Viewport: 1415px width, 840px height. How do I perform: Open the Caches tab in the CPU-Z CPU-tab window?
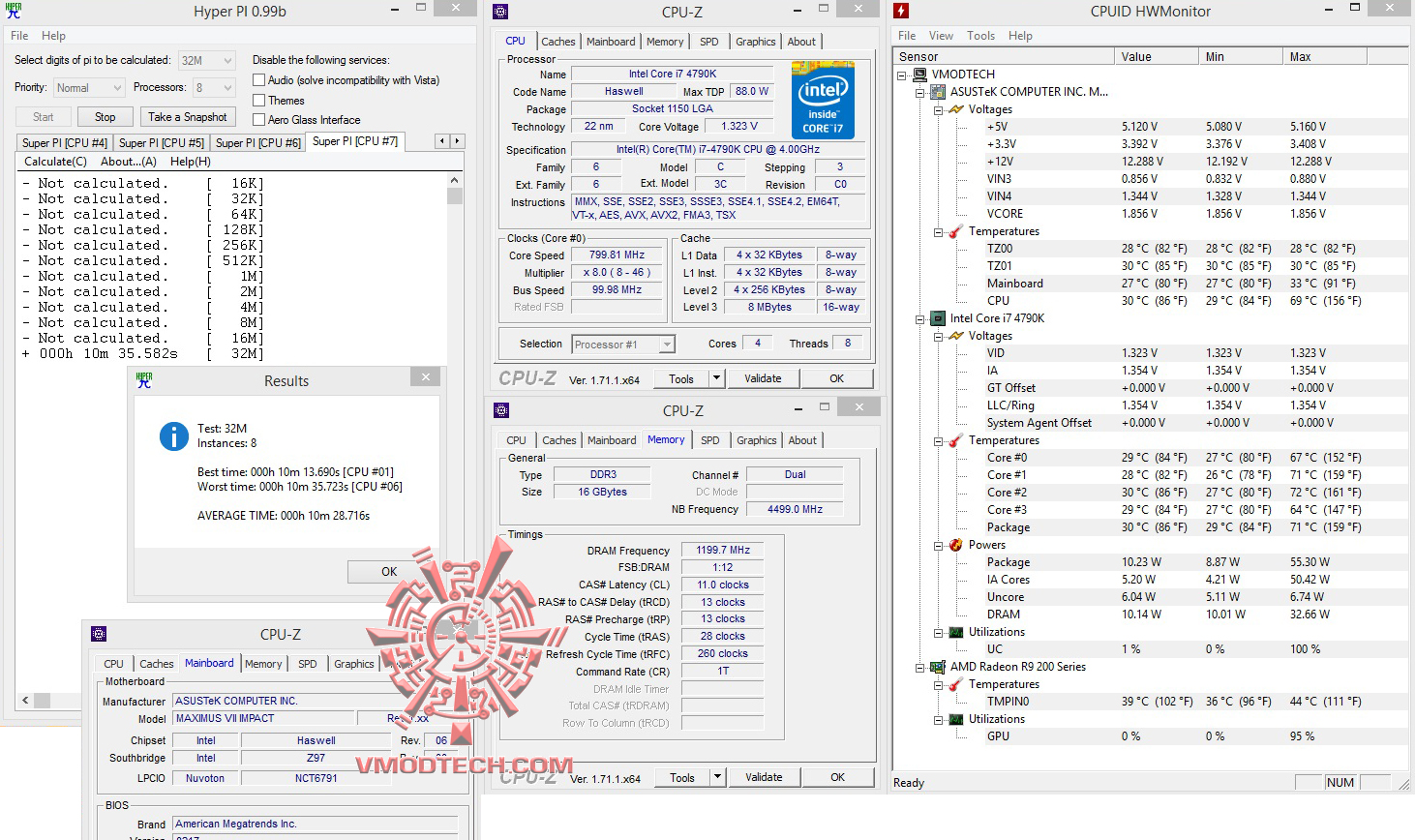coord(558,42)
